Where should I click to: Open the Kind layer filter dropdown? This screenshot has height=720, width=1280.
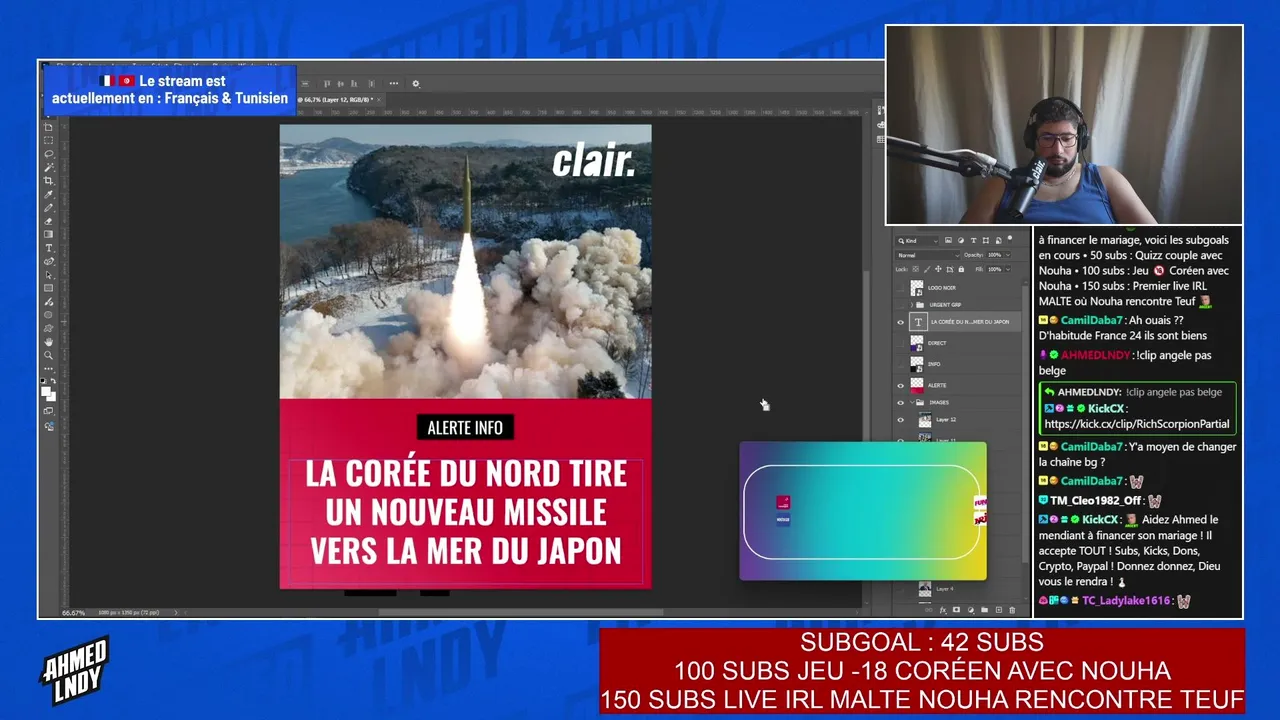tap(918, 241)
